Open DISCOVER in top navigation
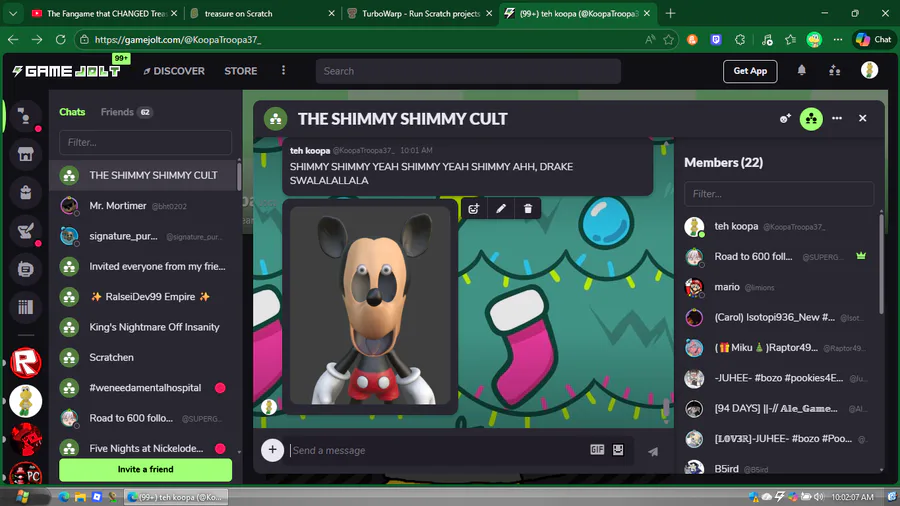The image size is (900, 506). tap(174, 71)
